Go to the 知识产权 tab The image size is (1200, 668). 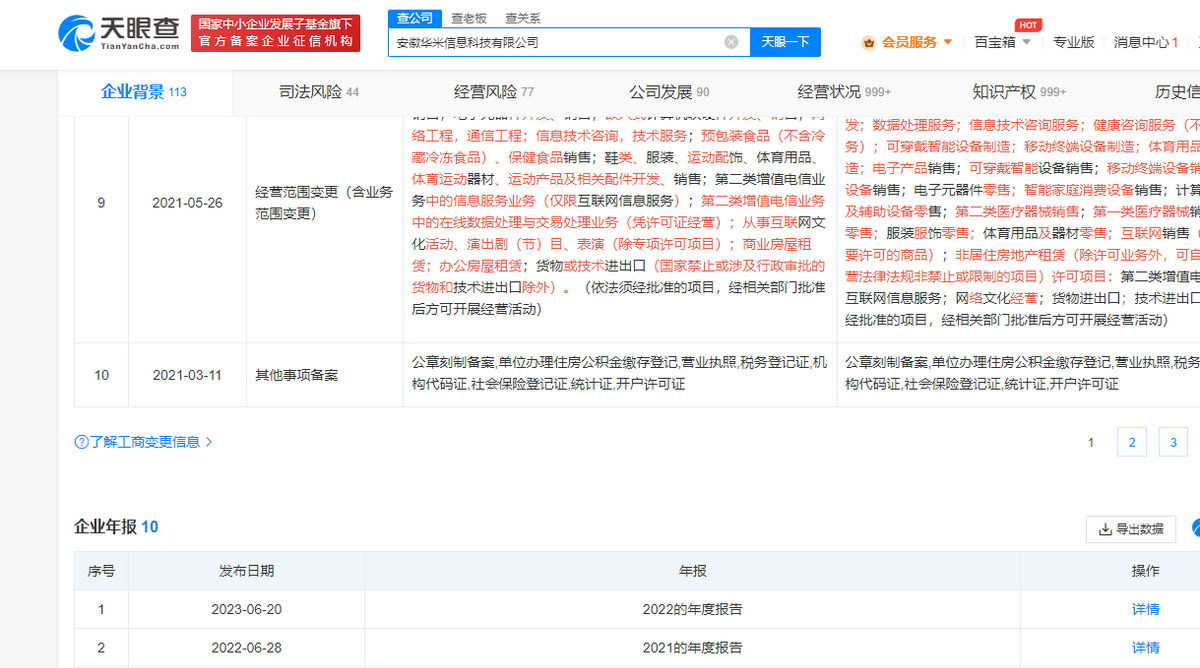(x=1018, y=92)
